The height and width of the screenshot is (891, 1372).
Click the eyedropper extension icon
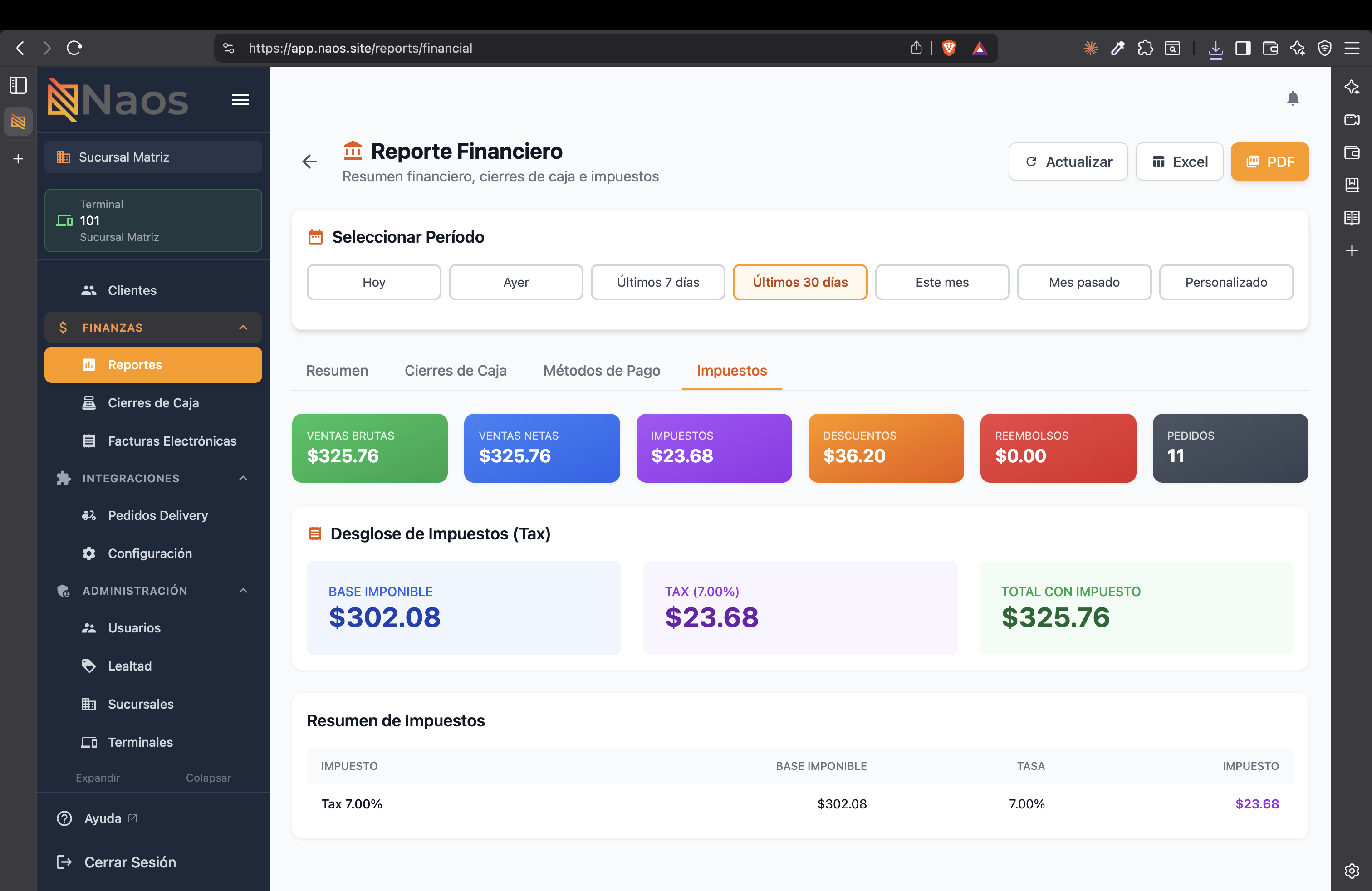click(x=1118, y=48)
